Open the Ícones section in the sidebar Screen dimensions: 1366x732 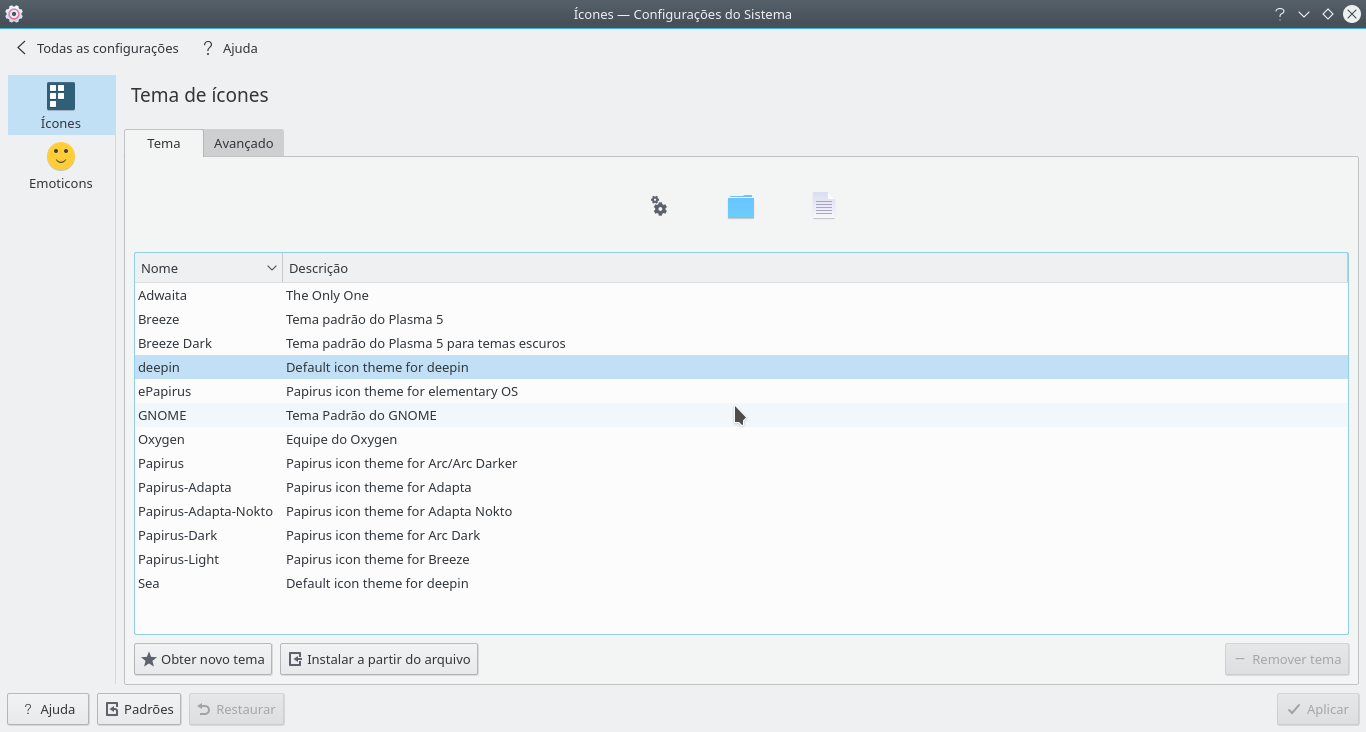pyautogui.click(x=61, y=104)
